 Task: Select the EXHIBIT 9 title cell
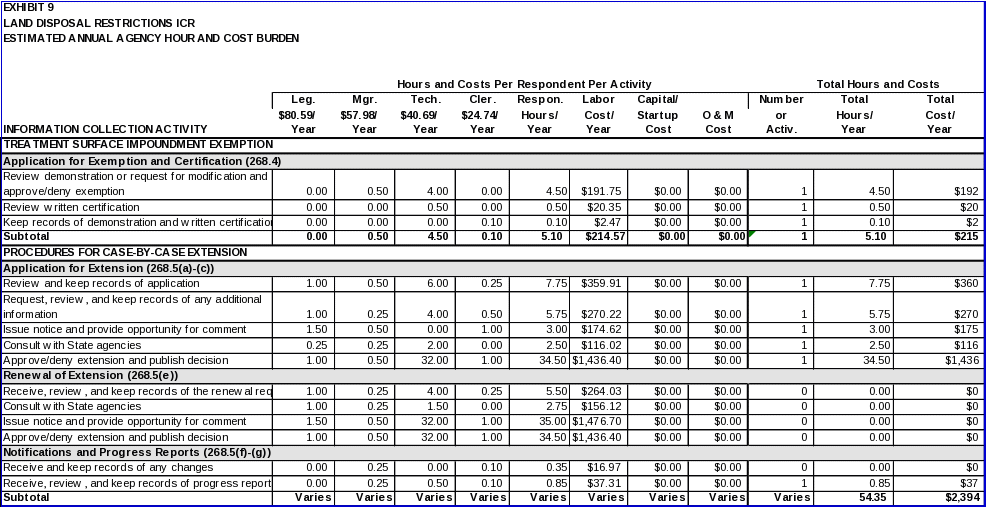29,7
